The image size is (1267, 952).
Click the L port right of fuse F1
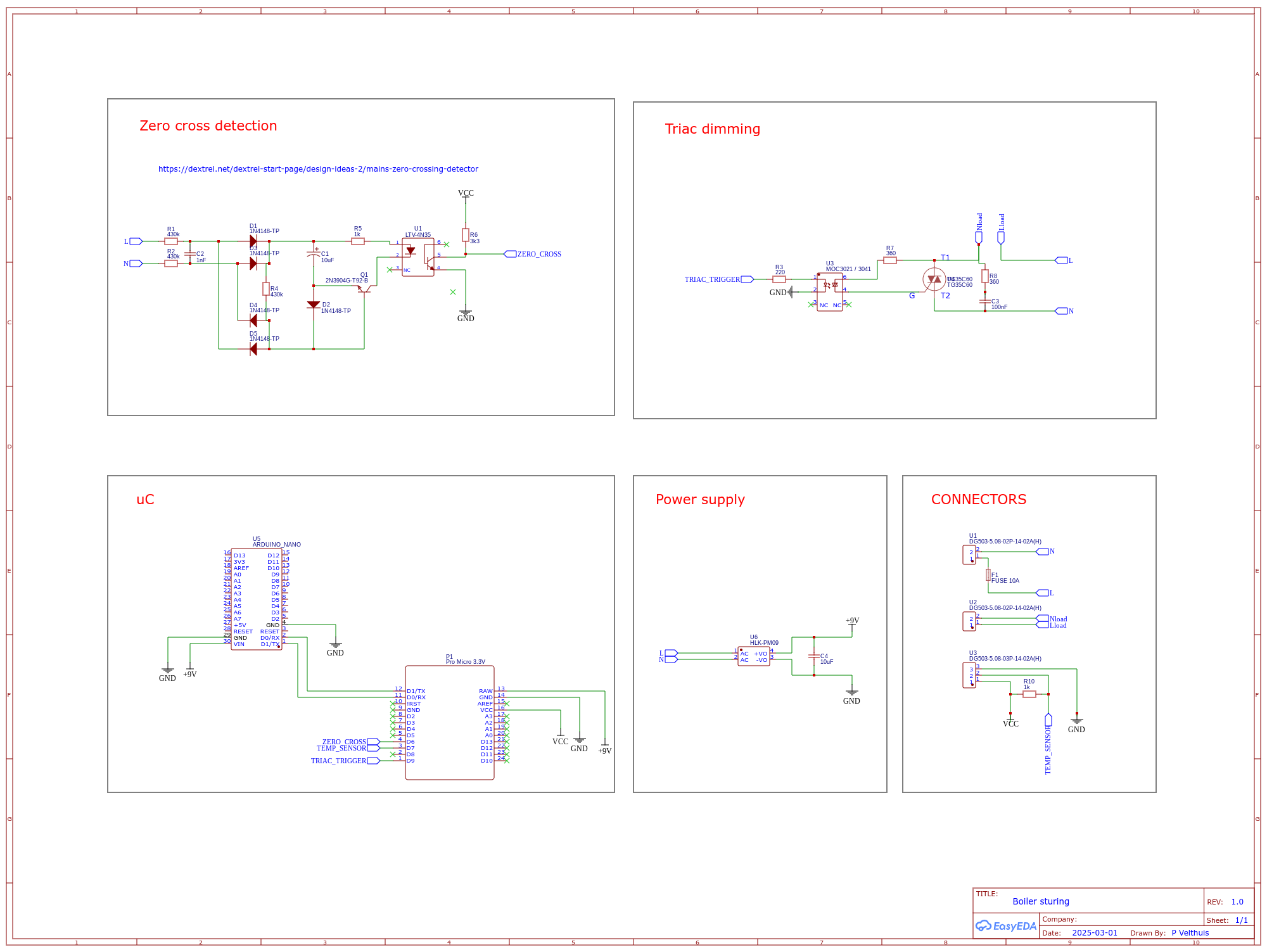click(1045, 593)
